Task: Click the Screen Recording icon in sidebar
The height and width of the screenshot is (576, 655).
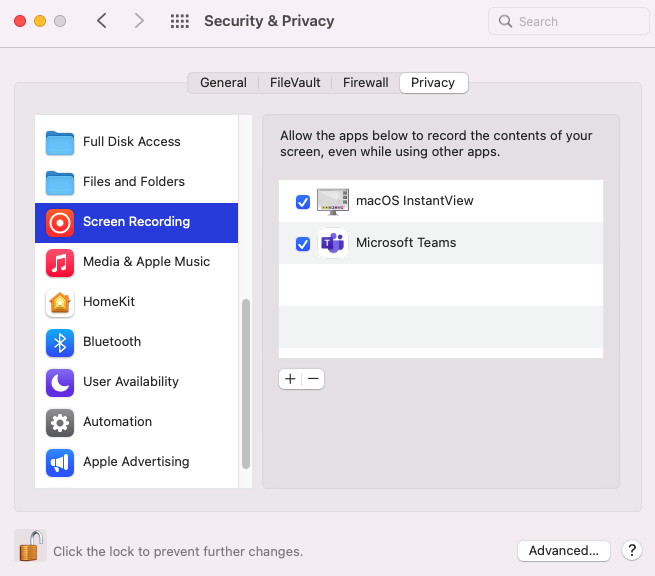Action: click(60, 222)
